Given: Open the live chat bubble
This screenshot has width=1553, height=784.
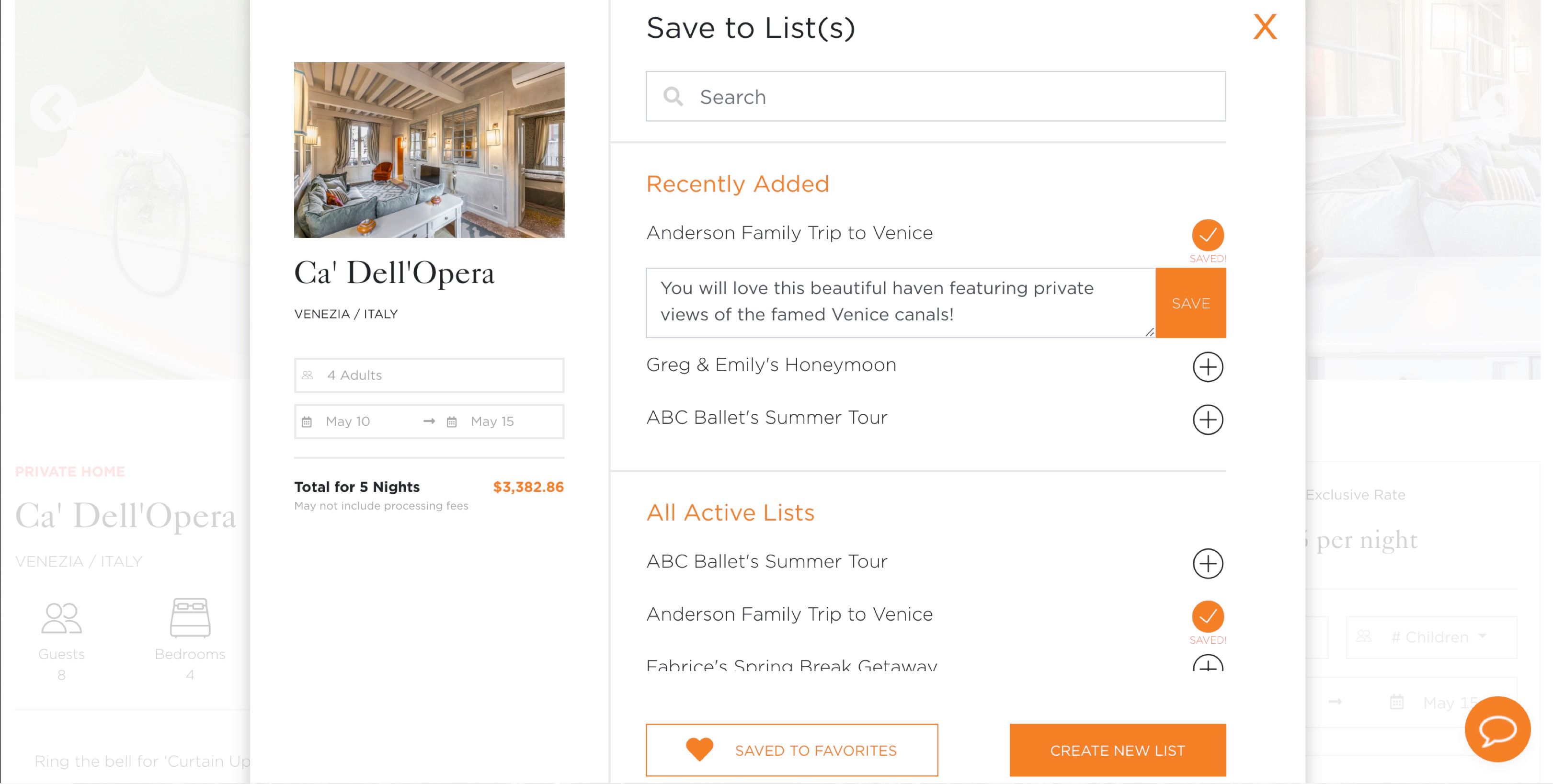Looking at the screenshot, I should tap(1497, 729).
